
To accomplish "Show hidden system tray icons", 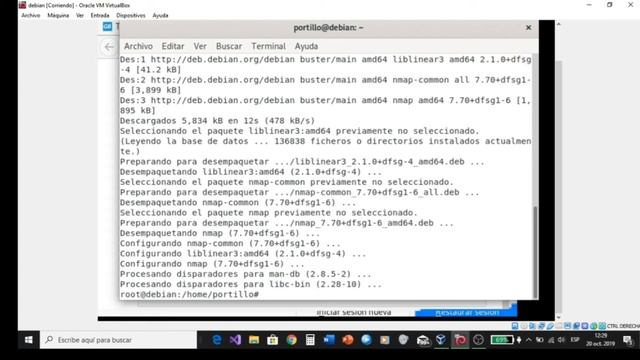I will point(529,340).
